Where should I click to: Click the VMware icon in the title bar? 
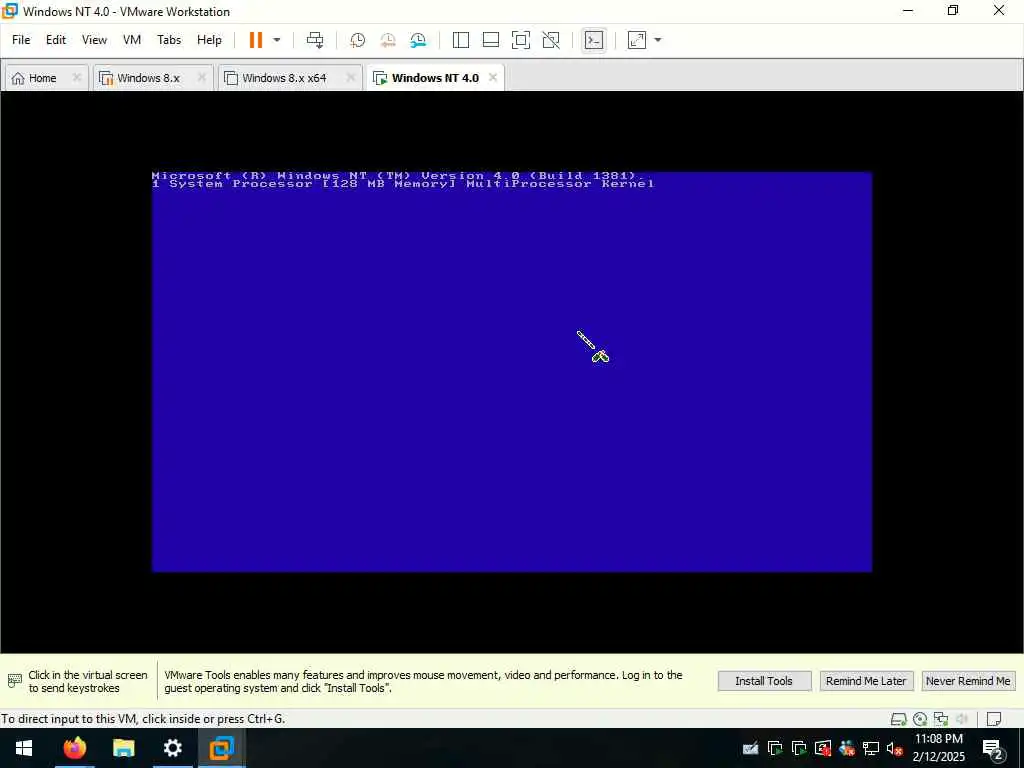(x=10, y=11)
